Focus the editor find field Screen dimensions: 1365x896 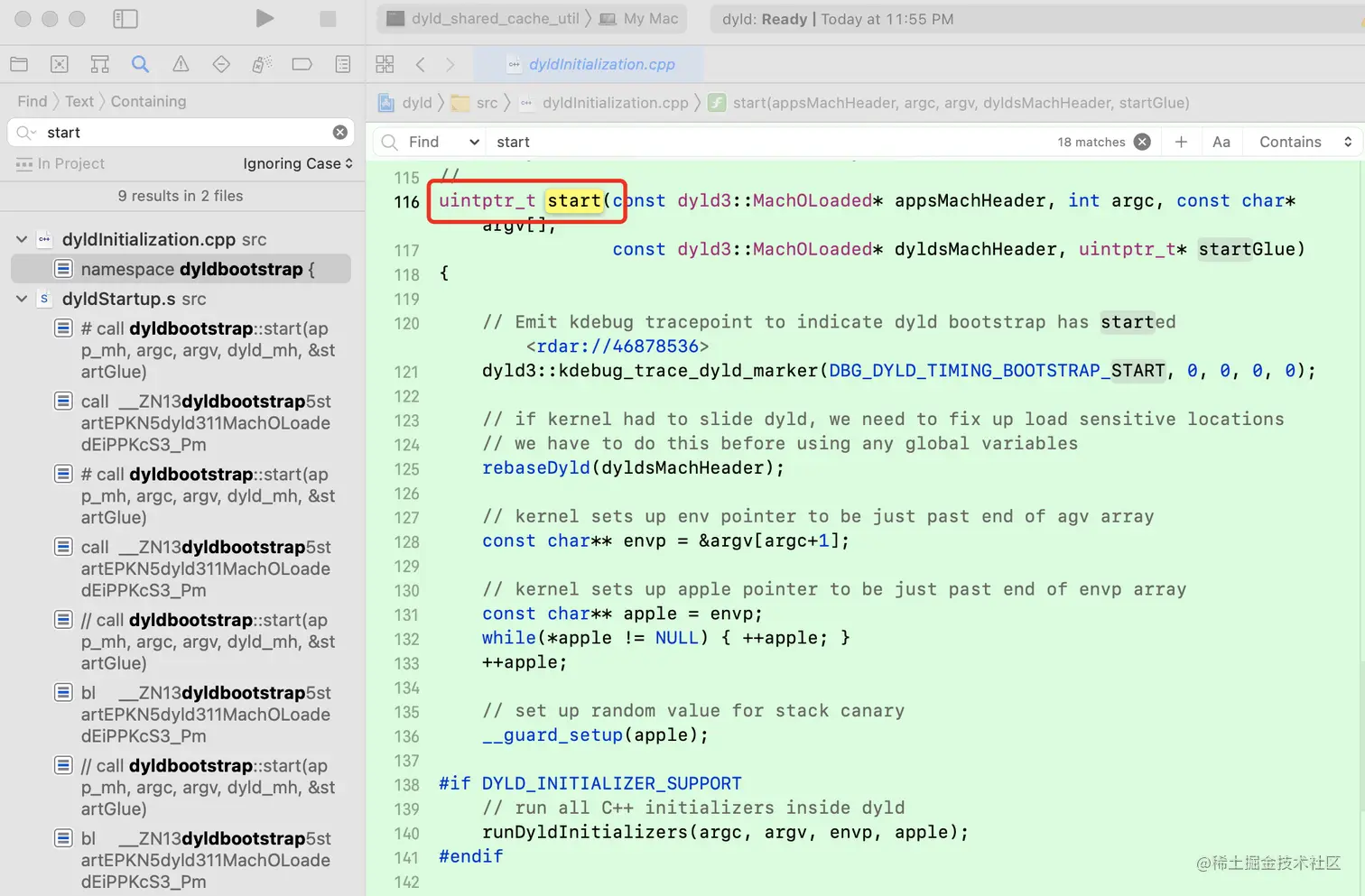pos(767,142)
